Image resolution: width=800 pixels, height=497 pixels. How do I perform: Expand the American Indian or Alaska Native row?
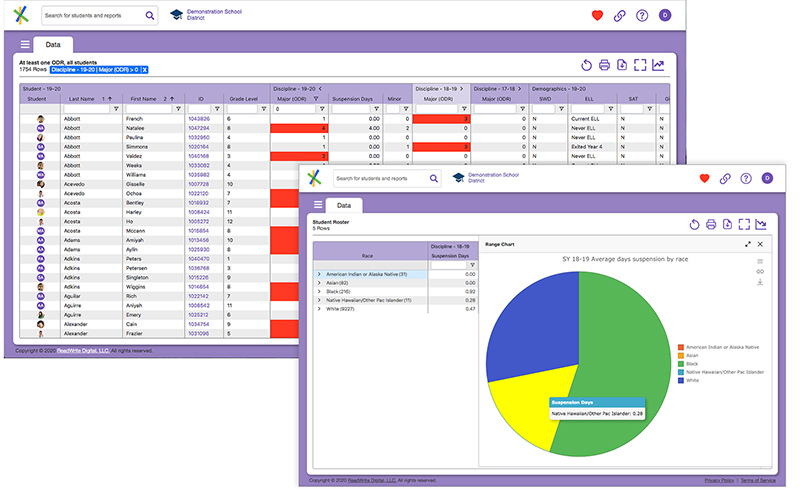319,273
